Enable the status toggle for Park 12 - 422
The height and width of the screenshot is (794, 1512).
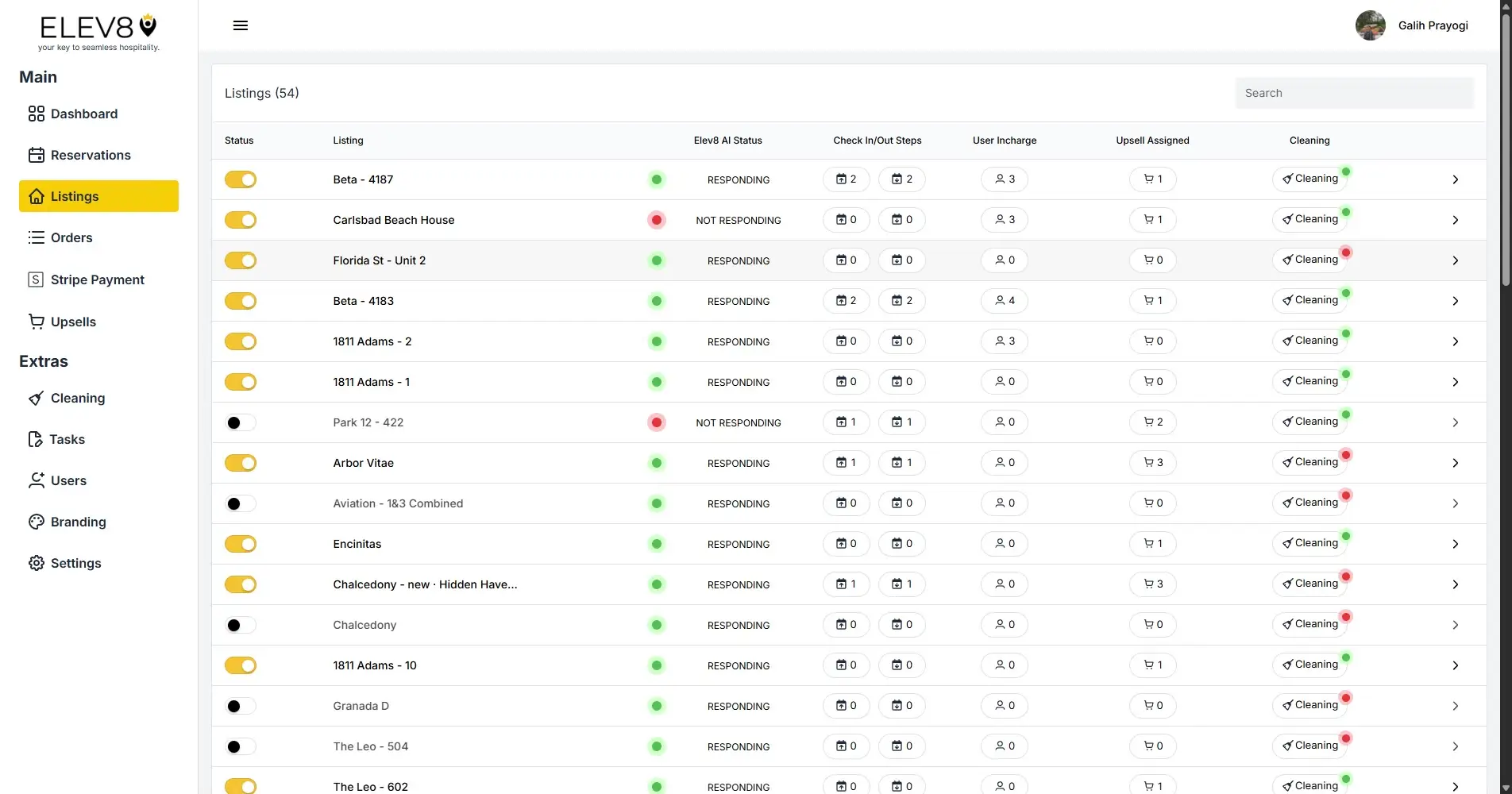pyautogui.click(x=240, y=422)
